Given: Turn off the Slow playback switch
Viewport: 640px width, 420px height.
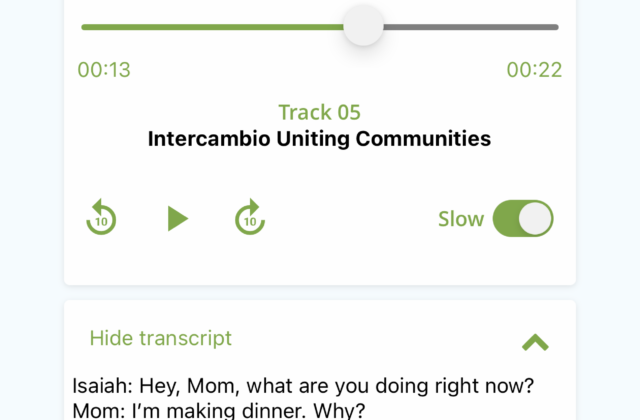Looking at the screenshot, I should tap(522, 218).
